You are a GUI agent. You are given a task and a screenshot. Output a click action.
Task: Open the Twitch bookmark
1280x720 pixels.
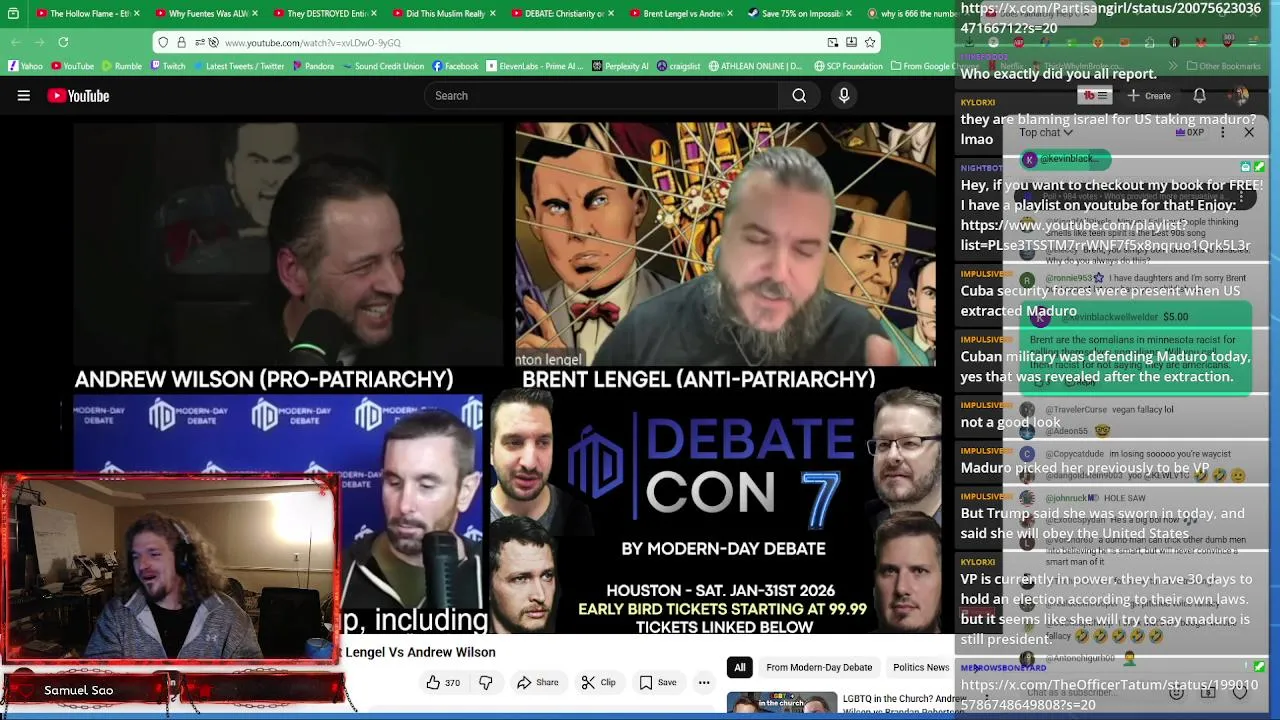click(x=167, y=66)
